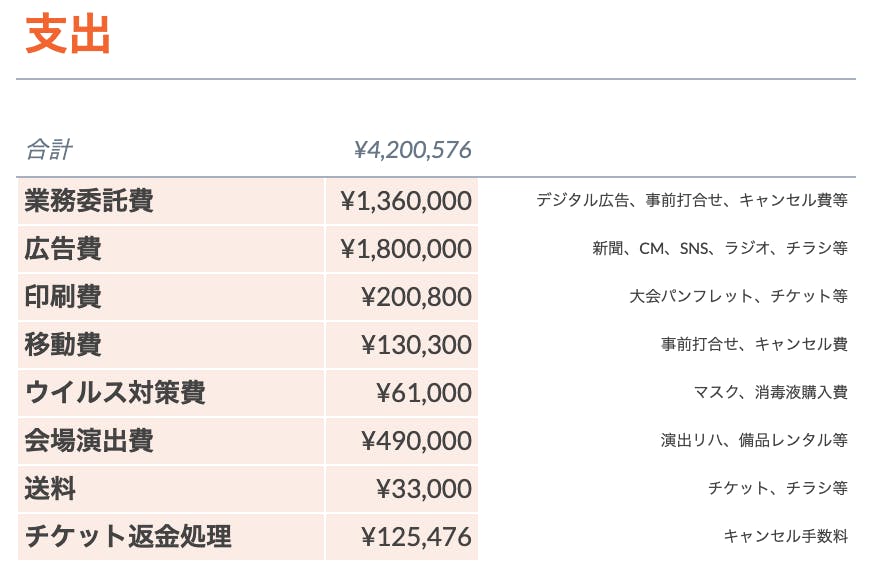Click the 支出 heading title

point(68,34)
